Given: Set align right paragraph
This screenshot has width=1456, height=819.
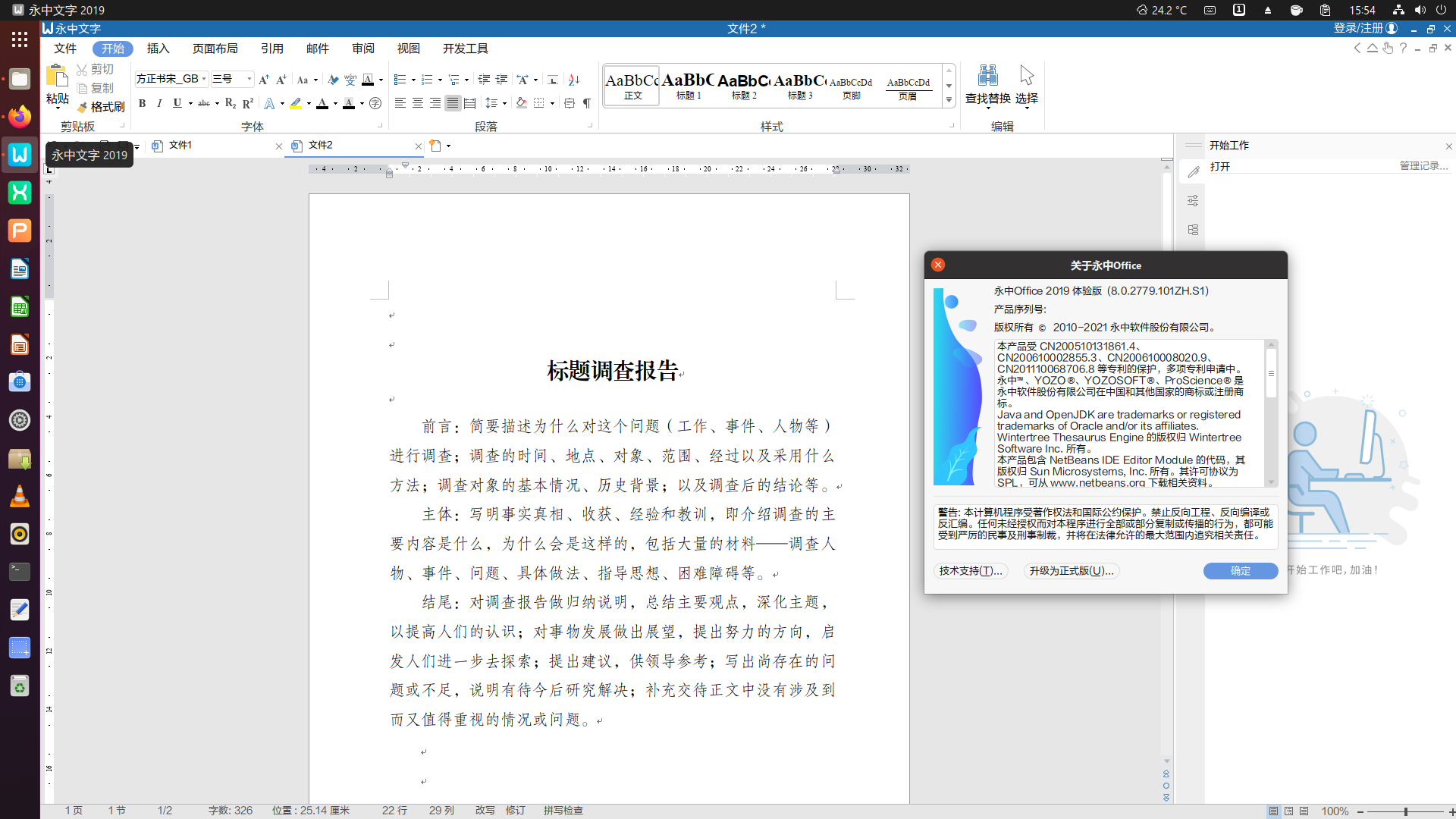Looking at the screenshot, I should coord(435,103).
